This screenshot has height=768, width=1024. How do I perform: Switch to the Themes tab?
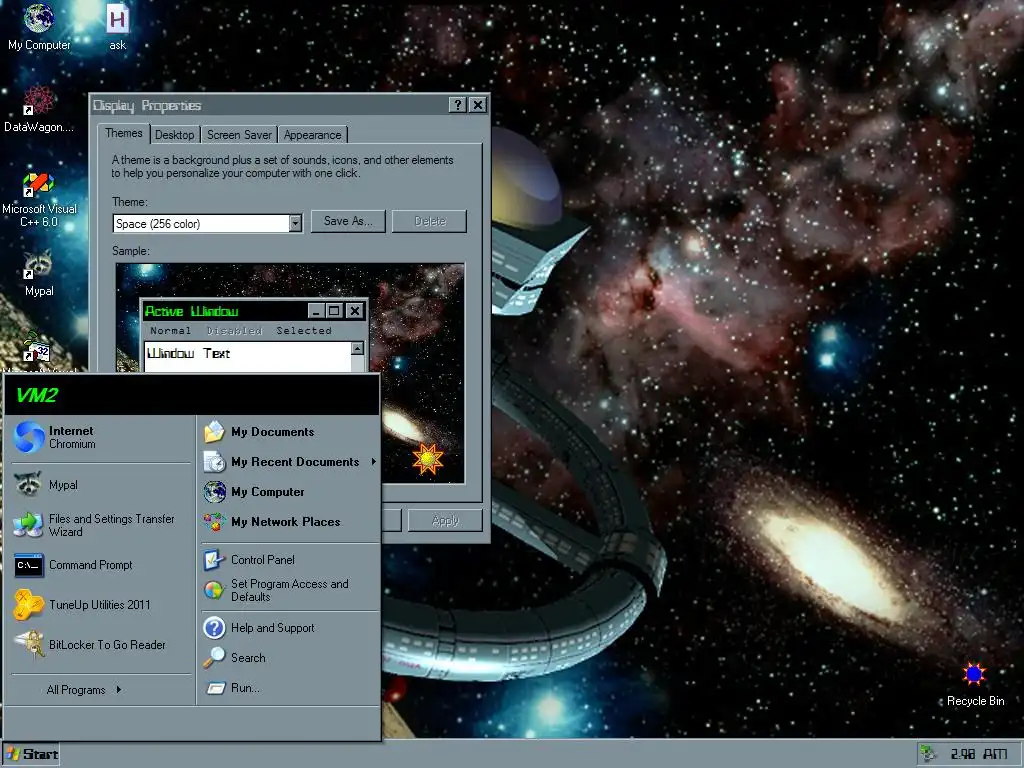tap(123, 133)
